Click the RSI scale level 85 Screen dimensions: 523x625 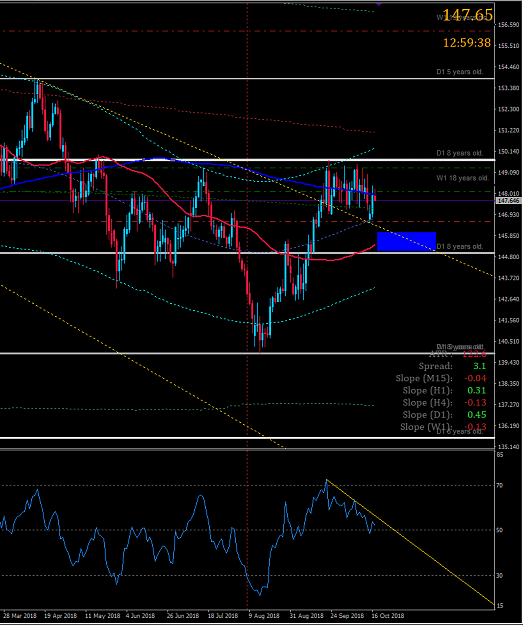coord(500,454)
